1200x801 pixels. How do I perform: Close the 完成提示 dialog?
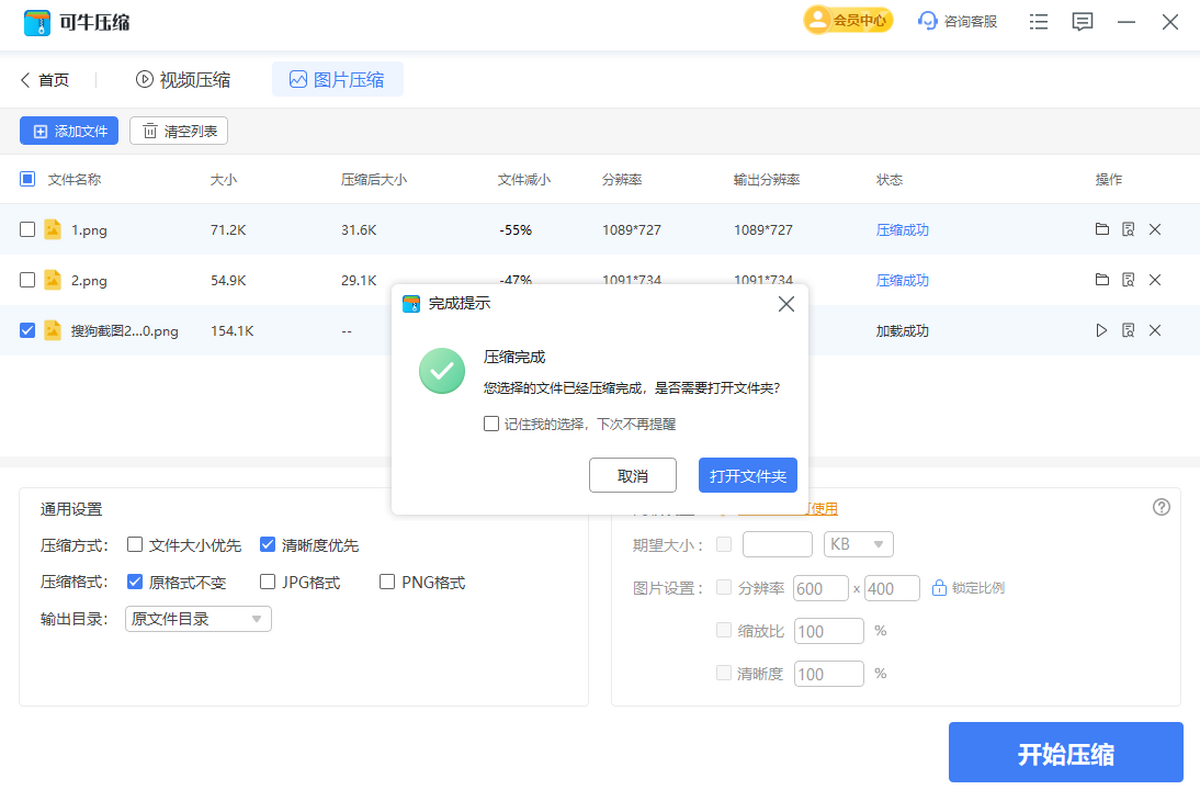pos(786,304)
